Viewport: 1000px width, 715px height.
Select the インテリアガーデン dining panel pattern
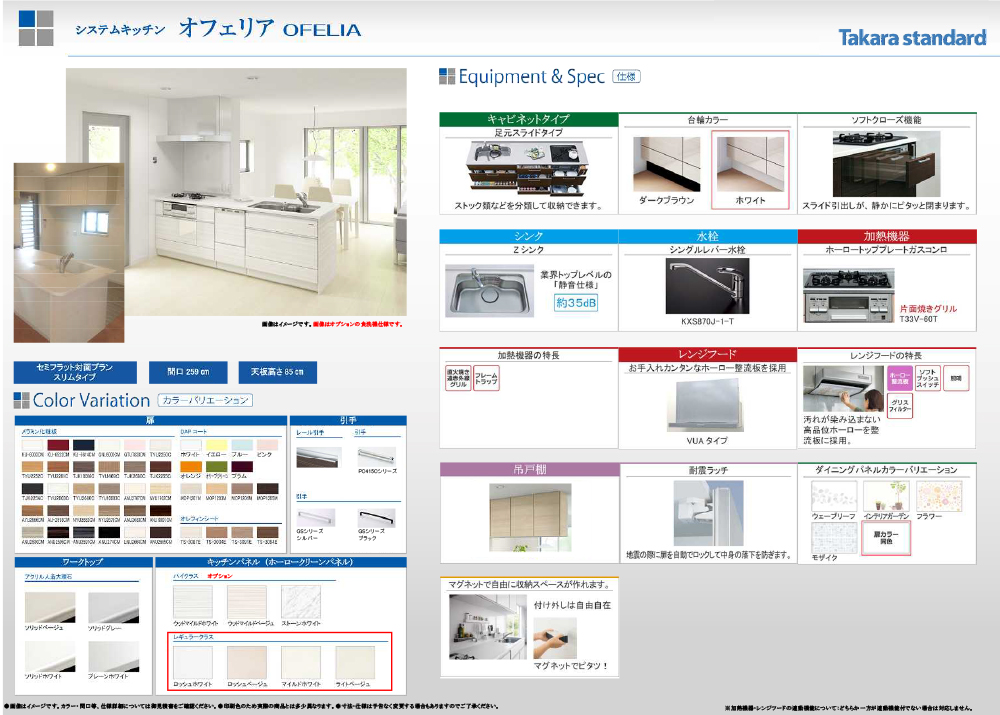pyautogui.click(x=886, y=497)
